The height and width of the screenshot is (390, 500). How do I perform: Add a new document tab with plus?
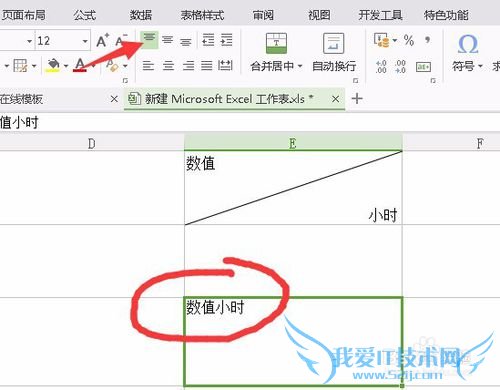click(x=357, y=99)
